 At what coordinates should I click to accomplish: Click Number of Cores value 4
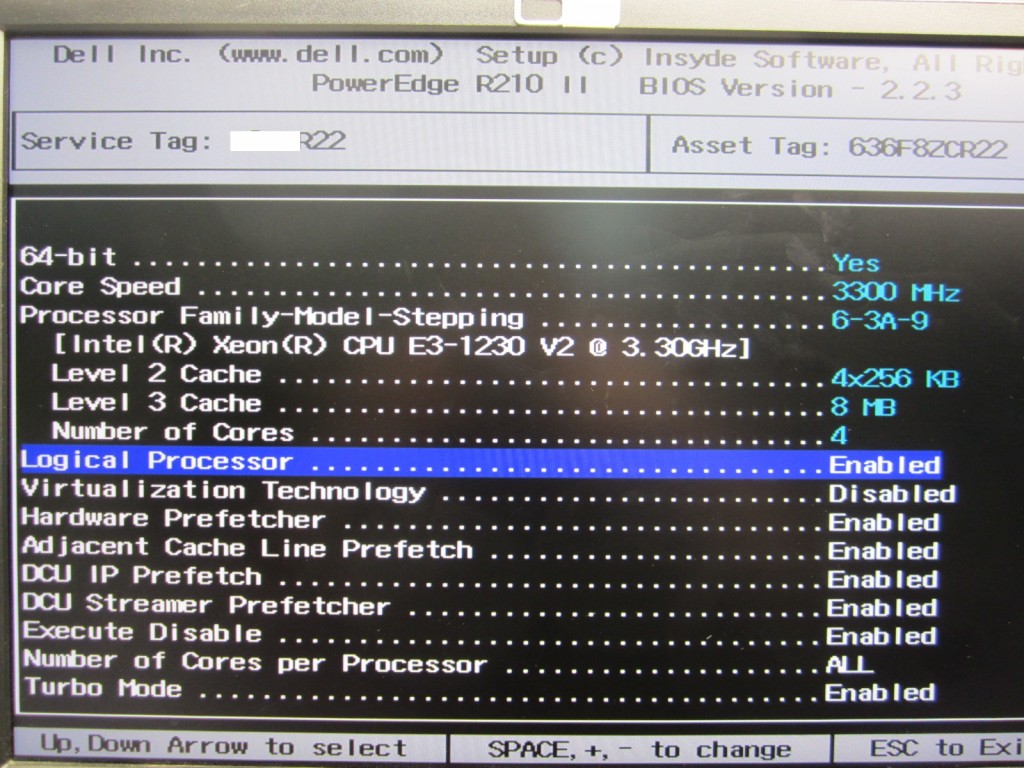point(839,436)
